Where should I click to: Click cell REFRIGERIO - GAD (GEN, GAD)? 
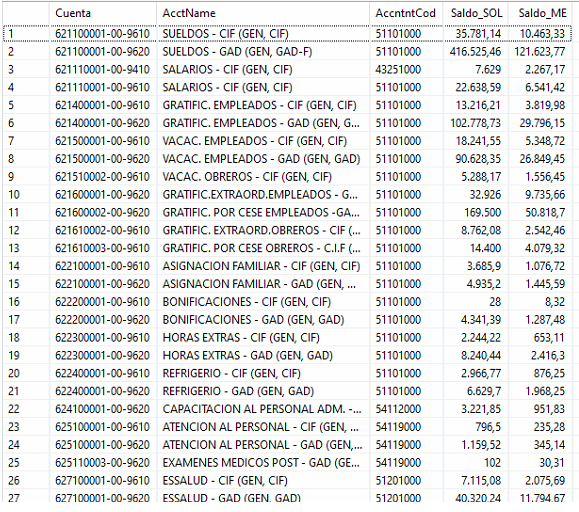263,391
